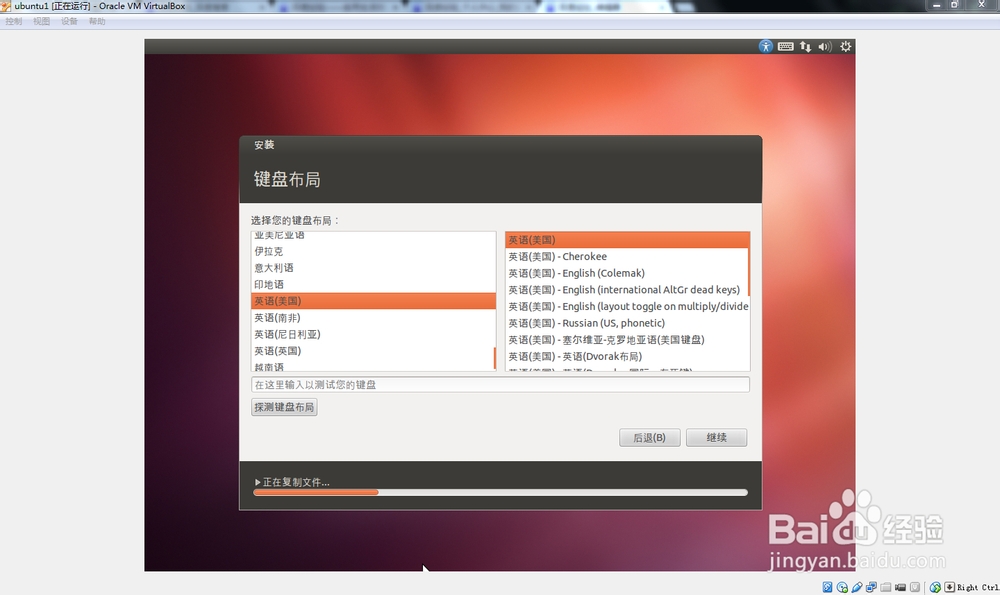Open the accessibility menu in Ubuntu top panel
1000x595 pixels.
point(765,46)
